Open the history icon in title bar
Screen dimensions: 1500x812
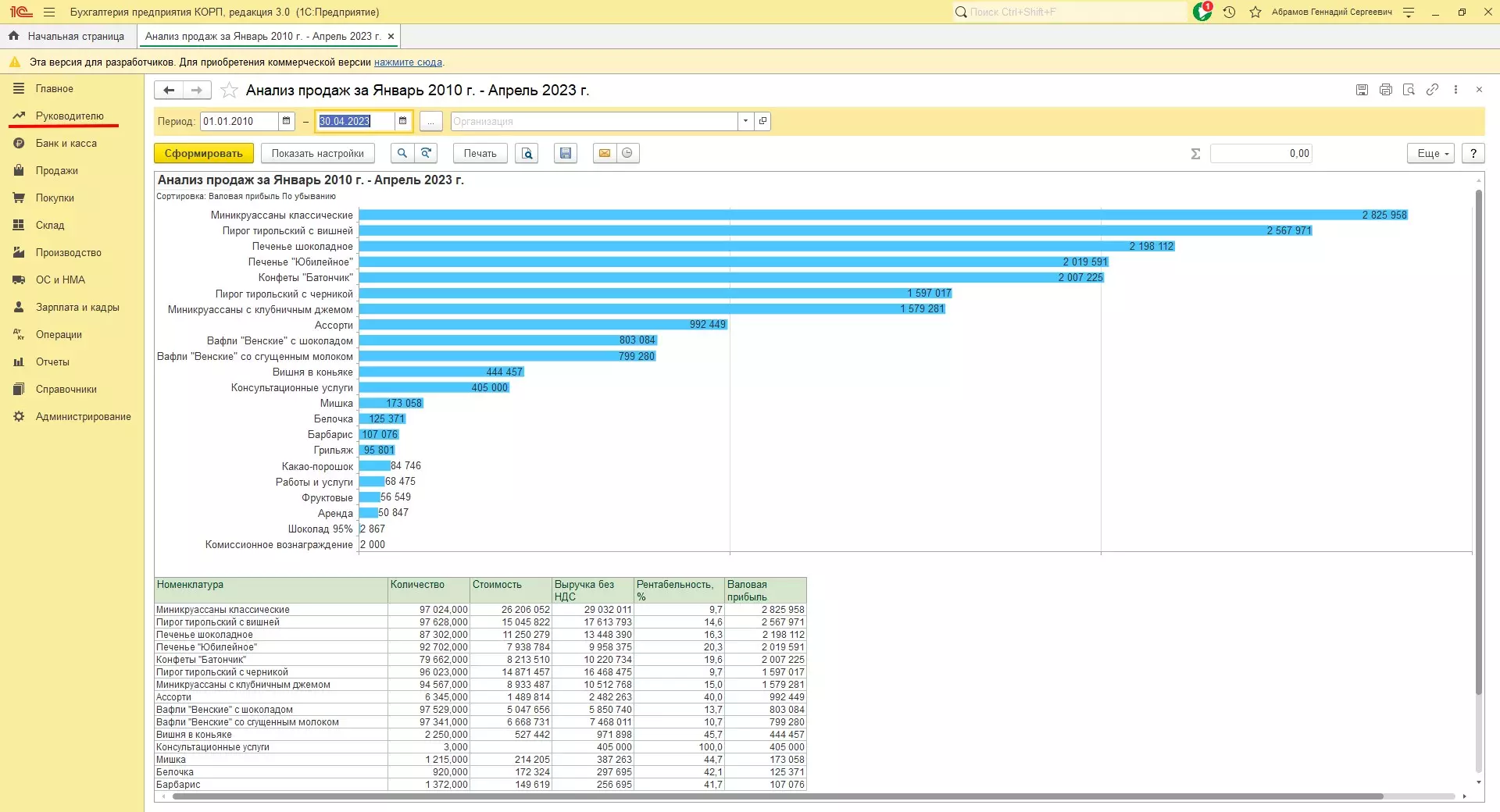pyautogui.click(x=1229, y=12)
